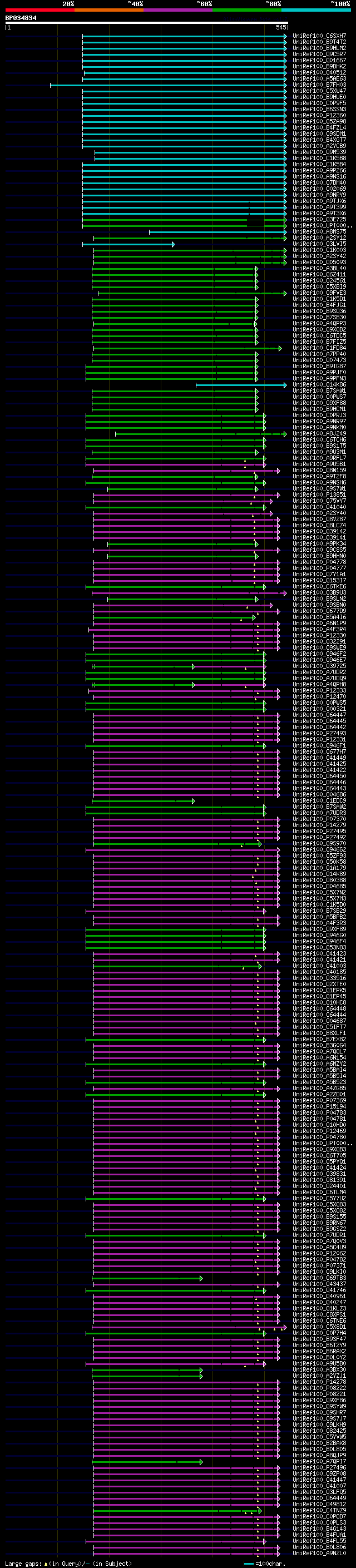Open hit UniRef100_Q01667
Image resolution: width=356 pixels, height=1568 pixels.
click(x=319, y=60)
